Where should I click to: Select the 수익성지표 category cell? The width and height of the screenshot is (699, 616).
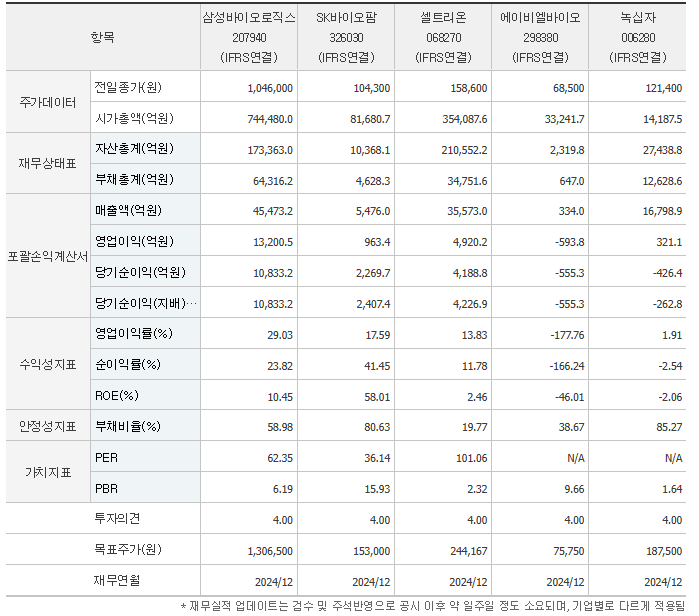click(48, 365)
